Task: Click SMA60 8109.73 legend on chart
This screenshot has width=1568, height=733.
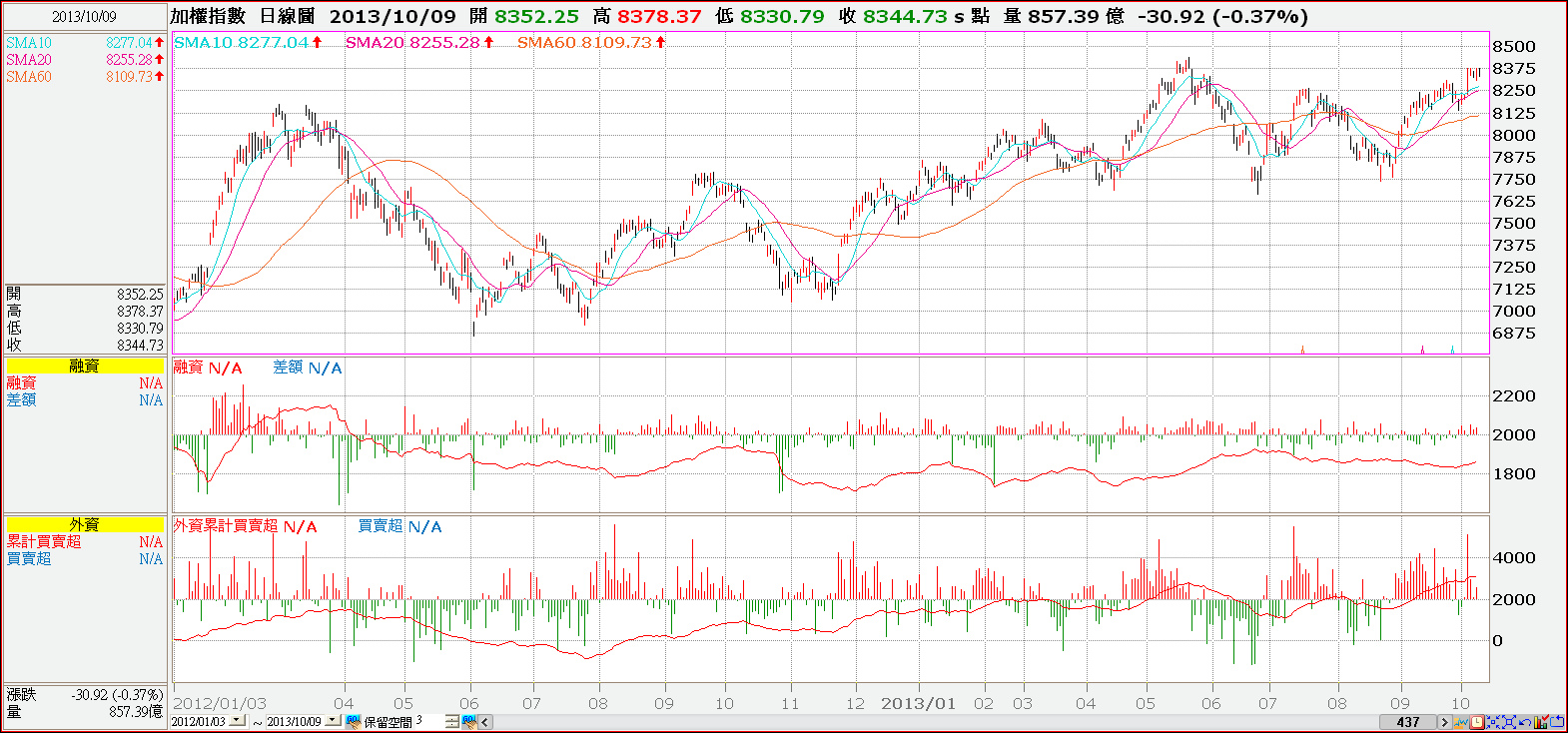Action: [x=591, y=42]
